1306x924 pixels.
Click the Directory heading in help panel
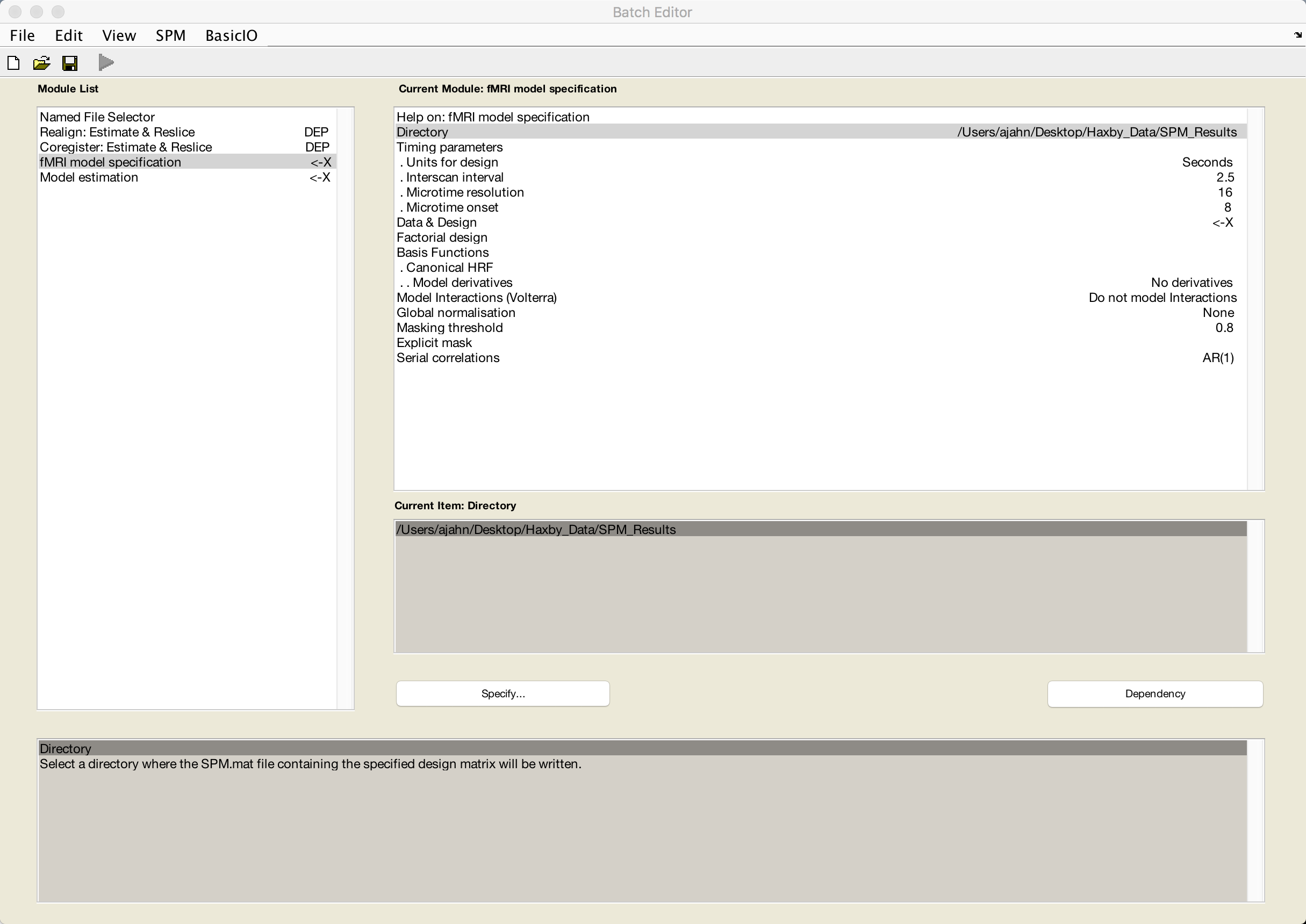[642, 748]
